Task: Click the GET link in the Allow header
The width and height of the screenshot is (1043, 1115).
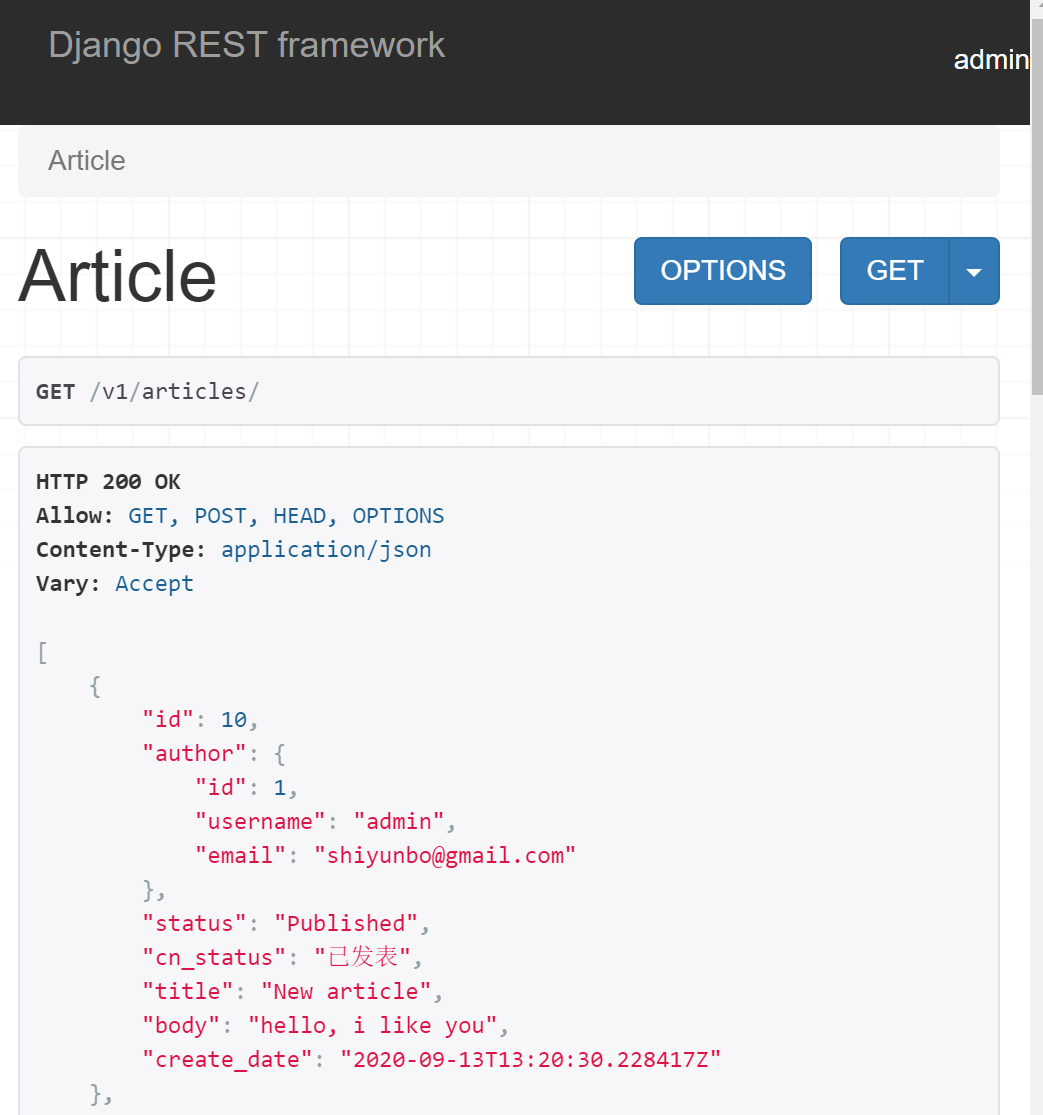Action: click(x=148, y=515)
